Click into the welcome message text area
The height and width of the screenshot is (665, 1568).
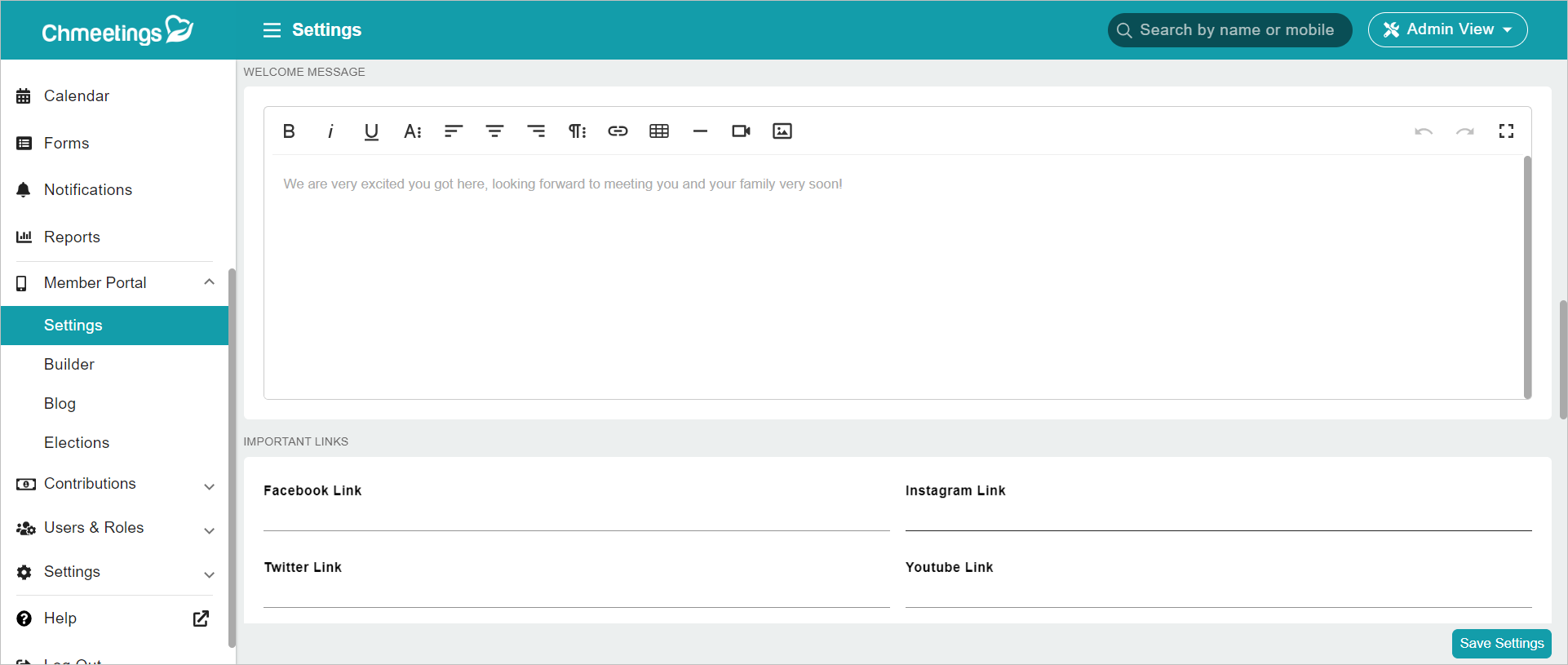(x=893, y=277)
